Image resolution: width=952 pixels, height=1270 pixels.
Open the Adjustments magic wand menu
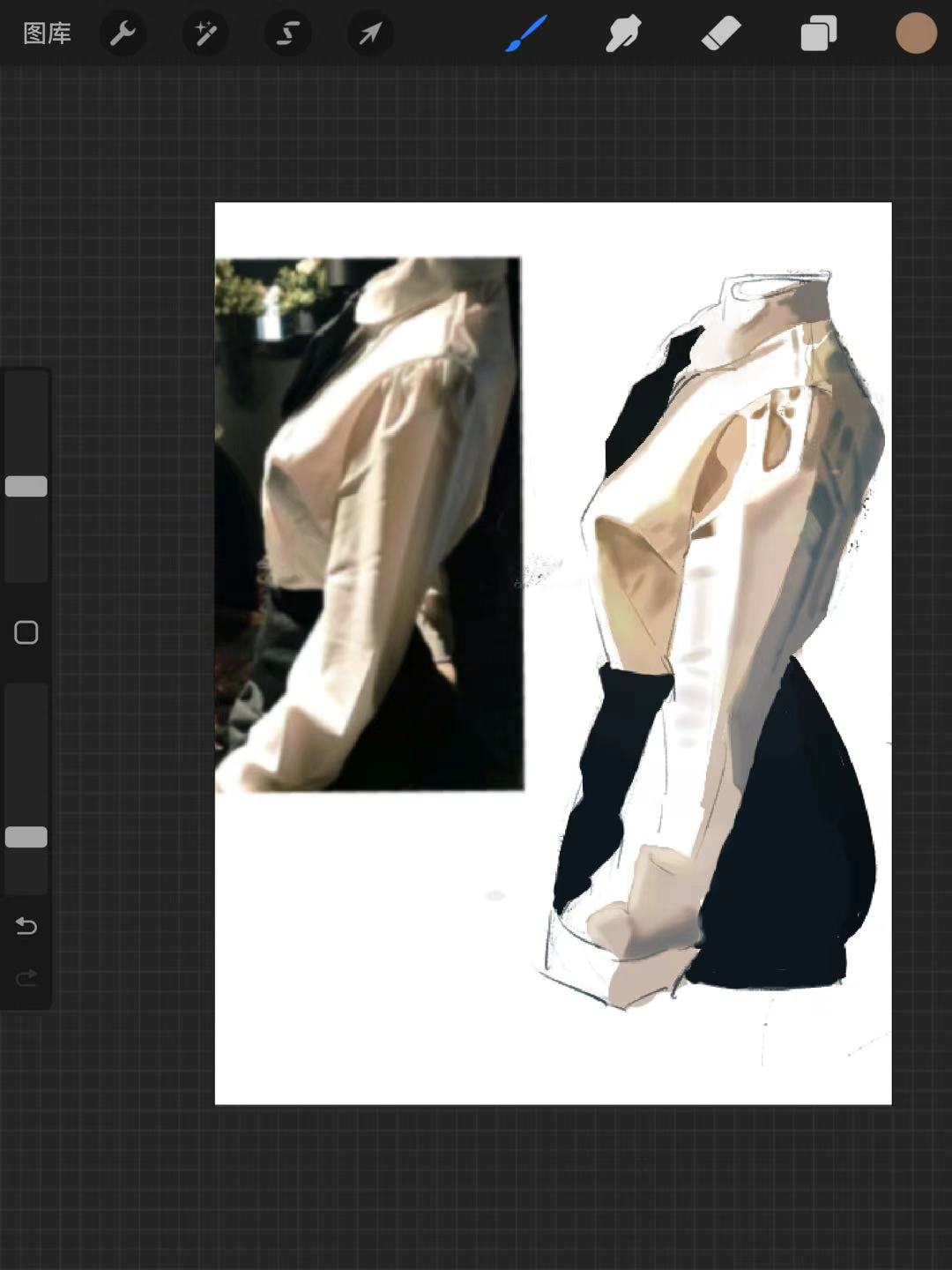(205, 34)
